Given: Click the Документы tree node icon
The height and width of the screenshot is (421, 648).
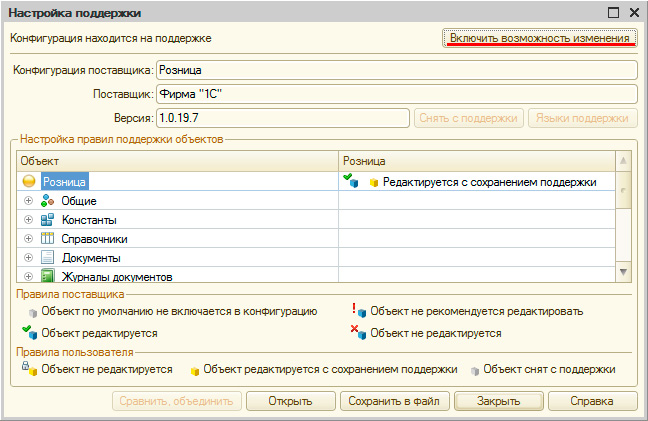Looking at the screenshot, I should 47,258.
